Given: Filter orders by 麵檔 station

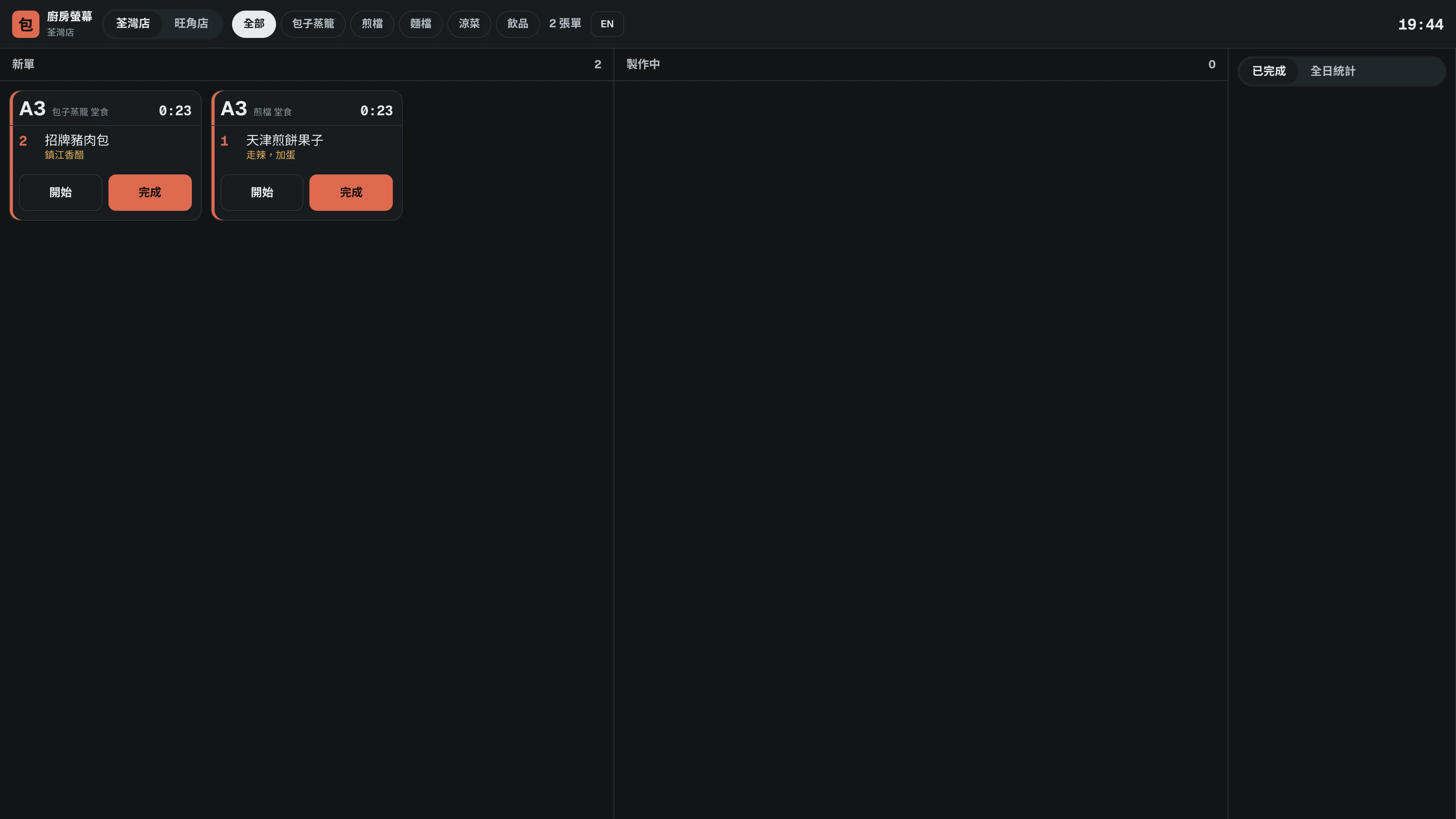Looking at the screenshot, I should pyautogui.click(x=420, y=24).
